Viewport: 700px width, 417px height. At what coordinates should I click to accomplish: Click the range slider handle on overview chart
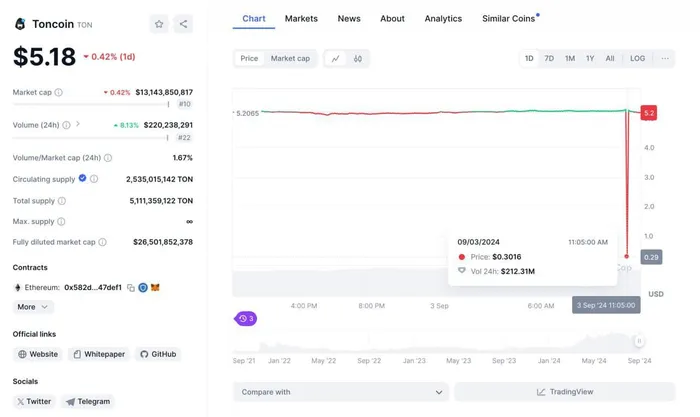point(639,341)
